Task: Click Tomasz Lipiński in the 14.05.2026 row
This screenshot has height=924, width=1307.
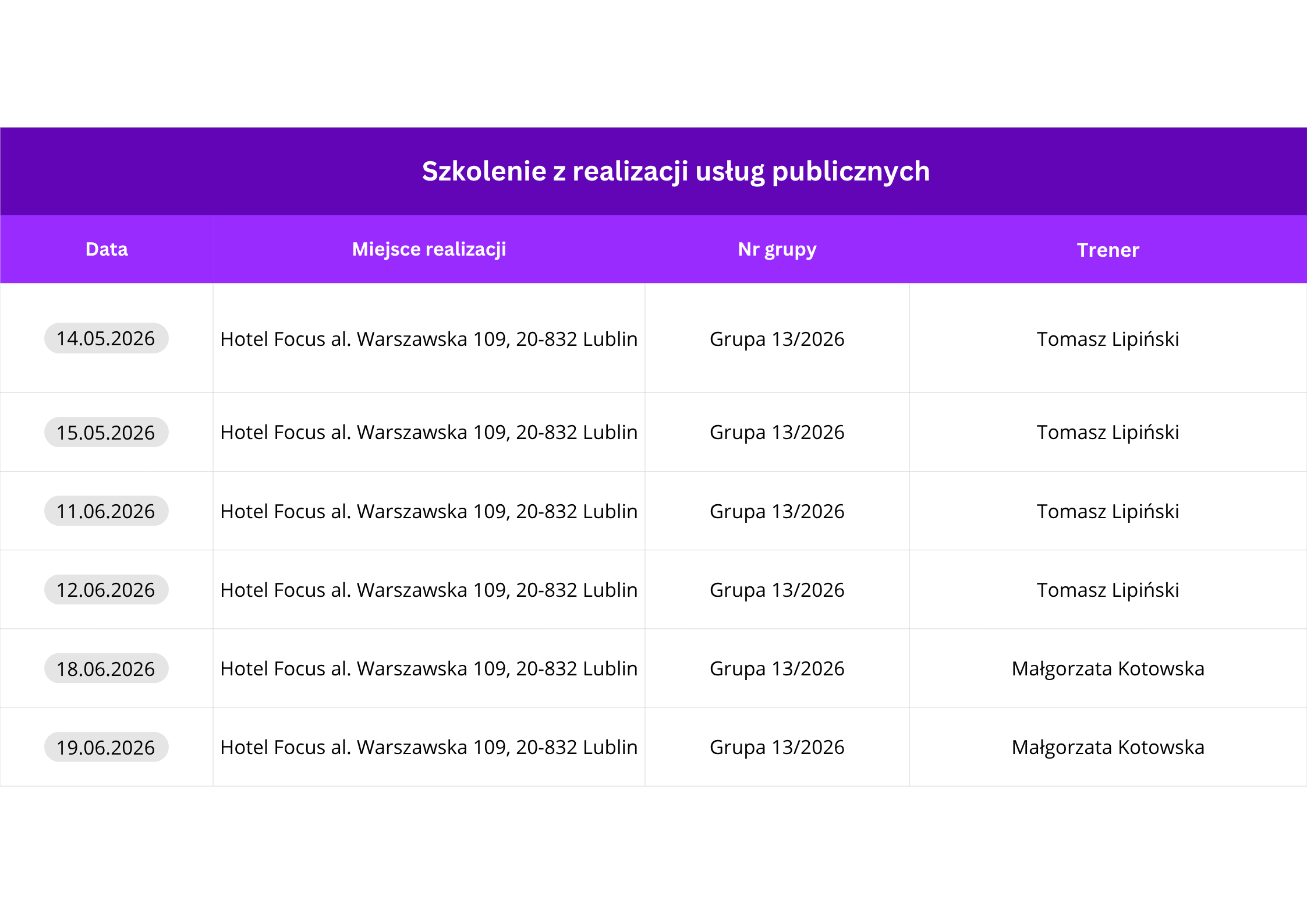Action: click(x=1107, y=339)
